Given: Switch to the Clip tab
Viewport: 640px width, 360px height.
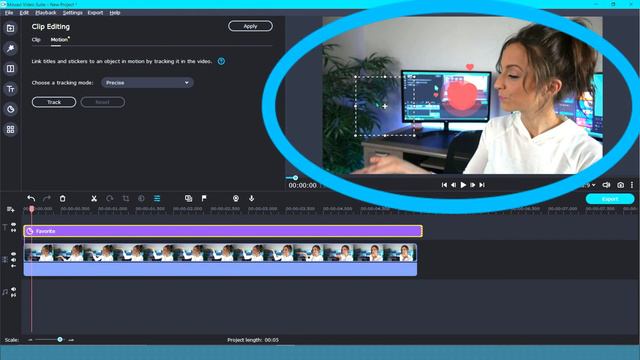Looking at the screenshot, I should click(x=36, y=40).
